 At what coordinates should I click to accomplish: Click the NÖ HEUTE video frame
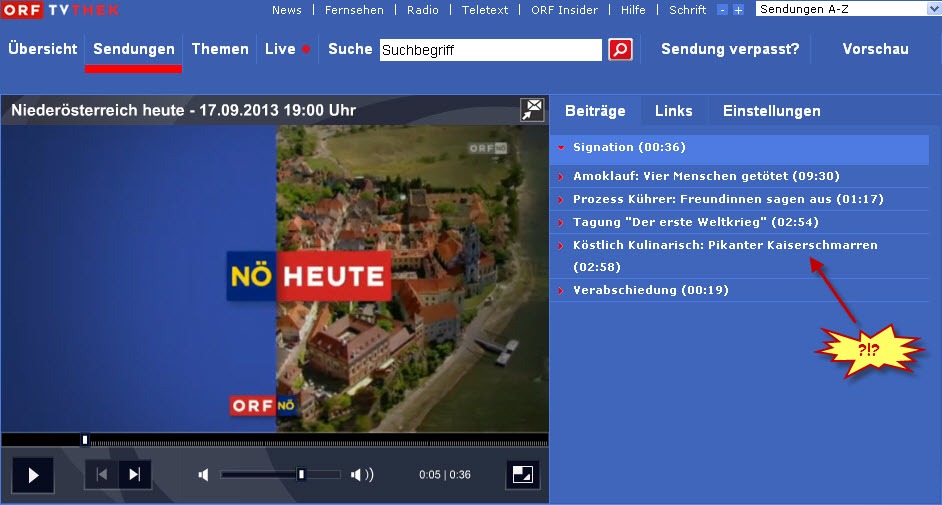[x=275, y=278]
